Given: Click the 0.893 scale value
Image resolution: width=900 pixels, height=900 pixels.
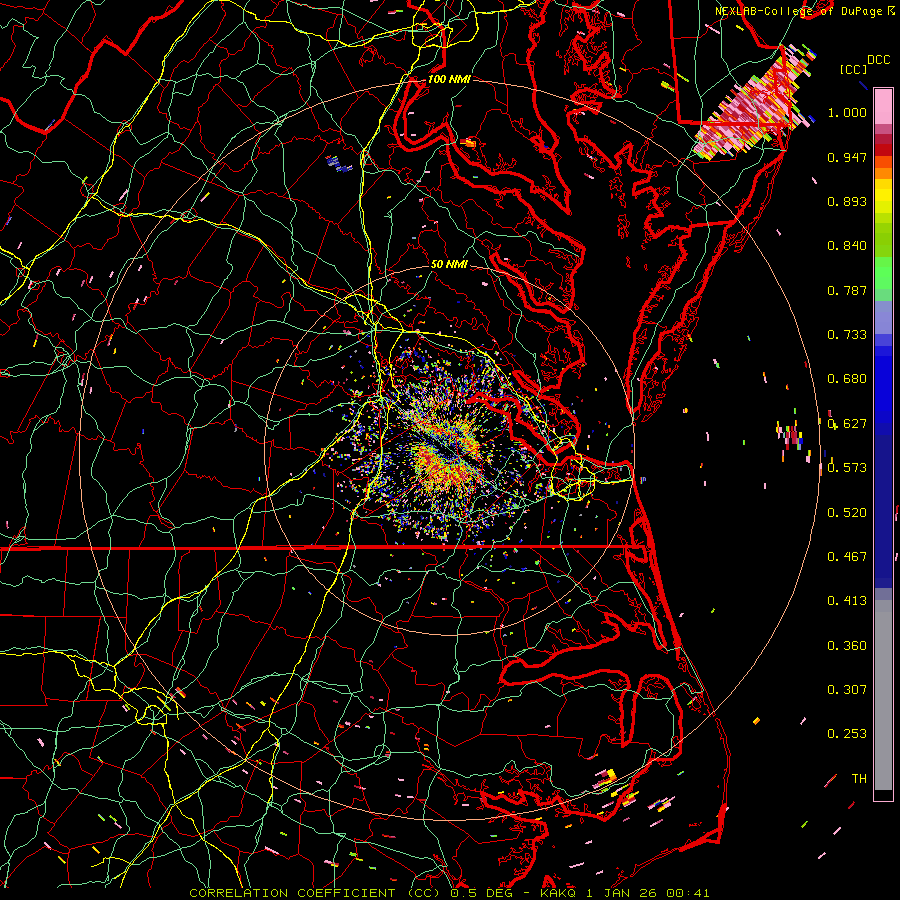Looking at the screenshot, I should [x=847, y=201].
